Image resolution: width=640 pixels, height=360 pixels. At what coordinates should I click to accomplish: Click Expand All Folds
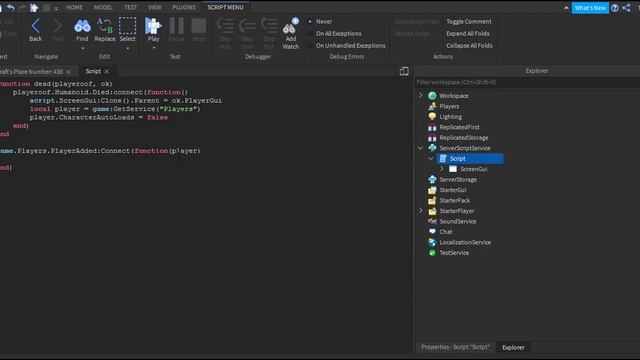click(x=468, y=33)
